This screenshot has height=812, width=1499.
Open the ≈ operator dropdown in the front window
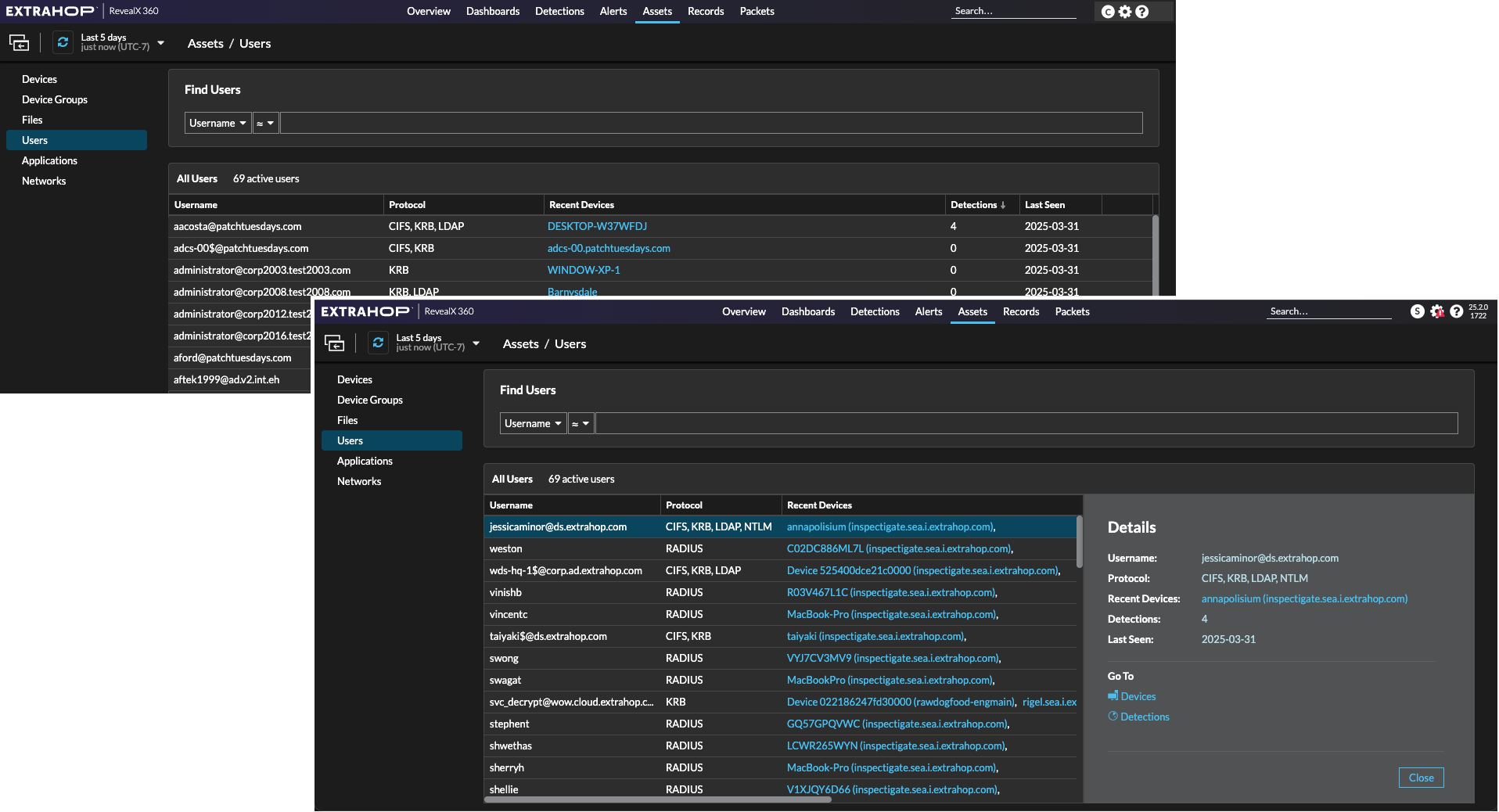coord(581,423)
